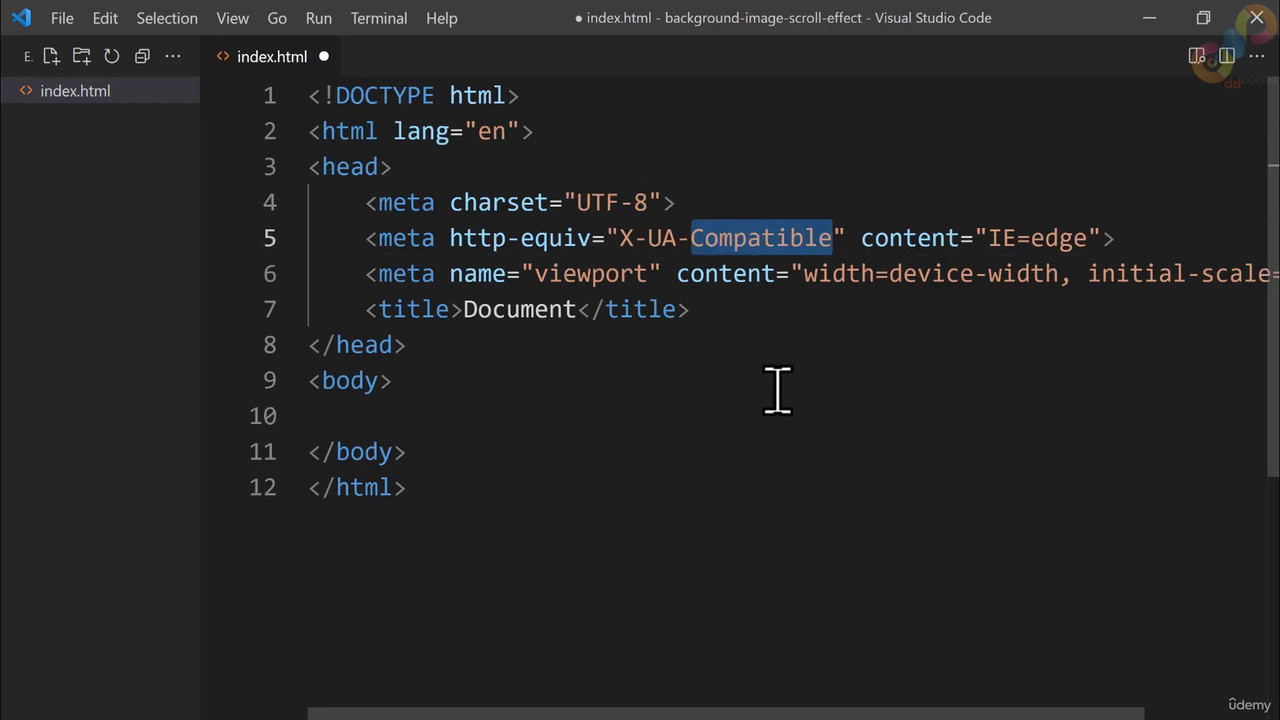Click width=device-width text on line 6
Viewport: 1280px width, 720px height.
pos(930,274)
